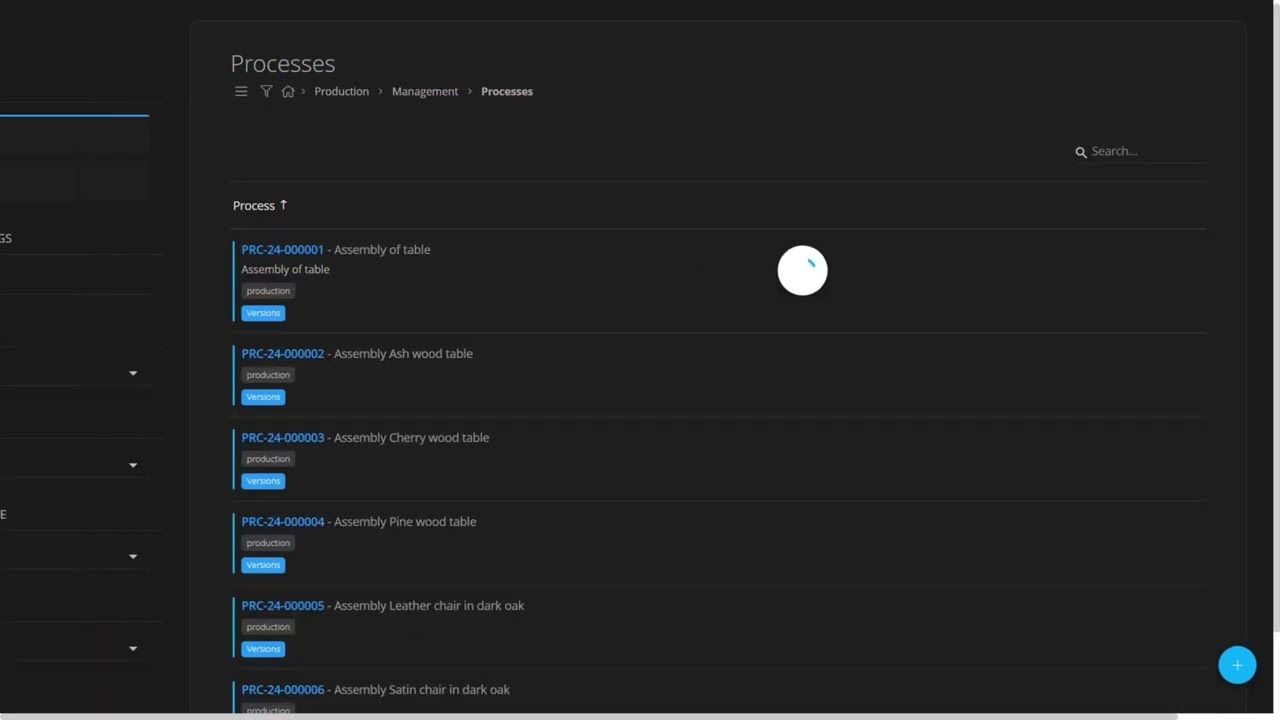Click Versions badge for Pine wood table
This screenshot has width=1280, height=720.
(x=263, y=565)
